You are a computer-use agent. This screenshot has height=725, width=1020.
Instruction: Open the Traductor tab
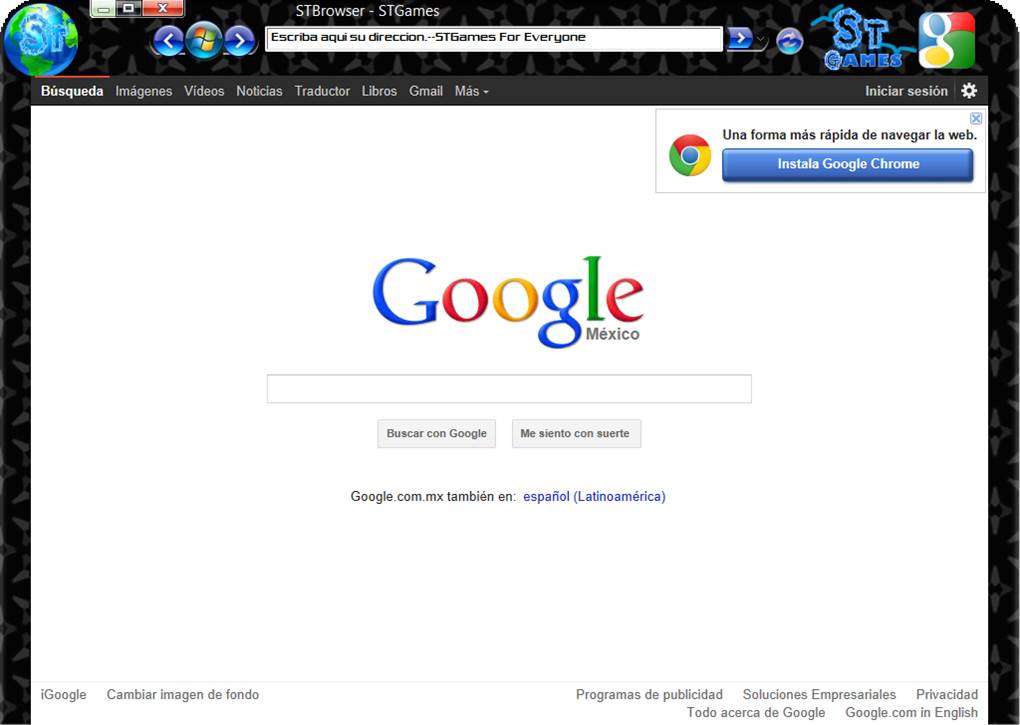(322, 91)
